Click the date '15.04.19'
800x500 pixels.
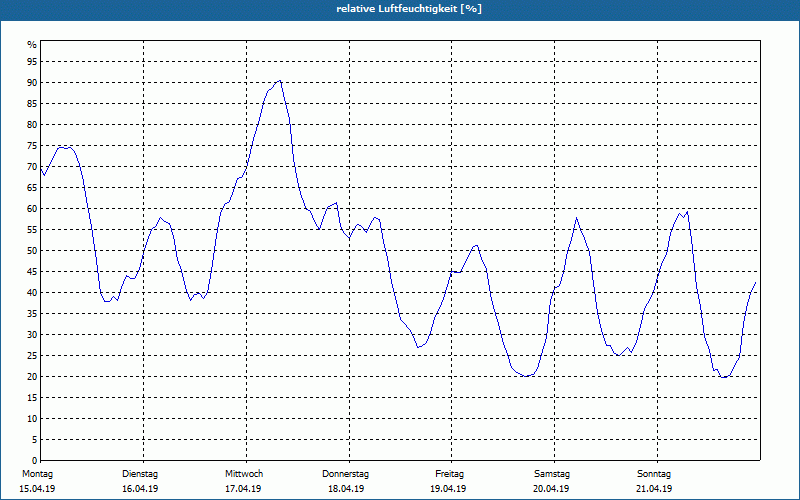click(37, 489)
